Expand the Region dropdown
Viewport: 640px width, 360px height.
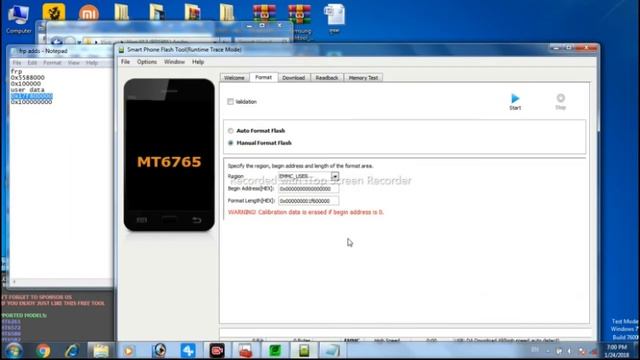(335, 176)
